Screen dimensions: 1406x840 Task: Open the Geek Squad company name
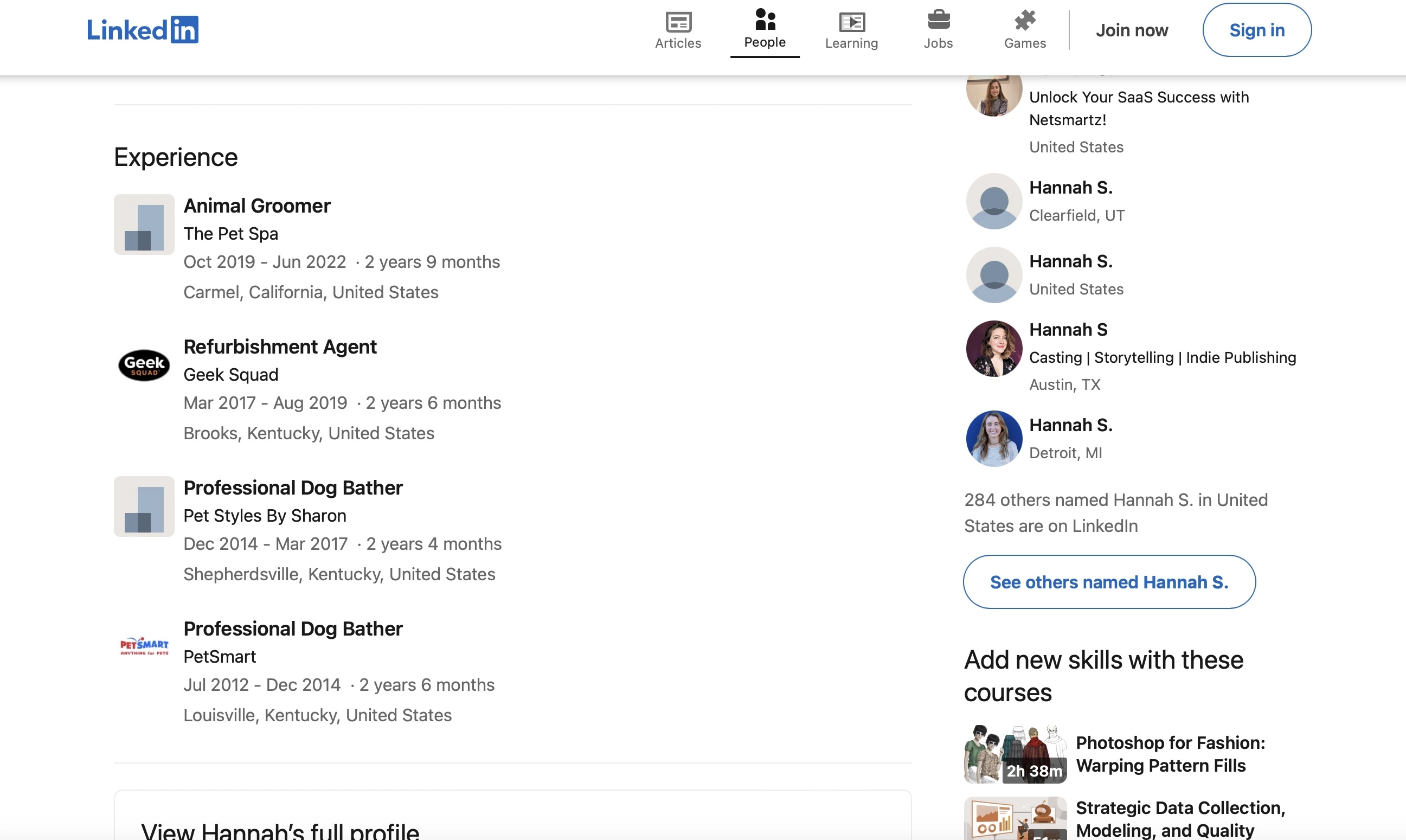(x=231, y=375)
